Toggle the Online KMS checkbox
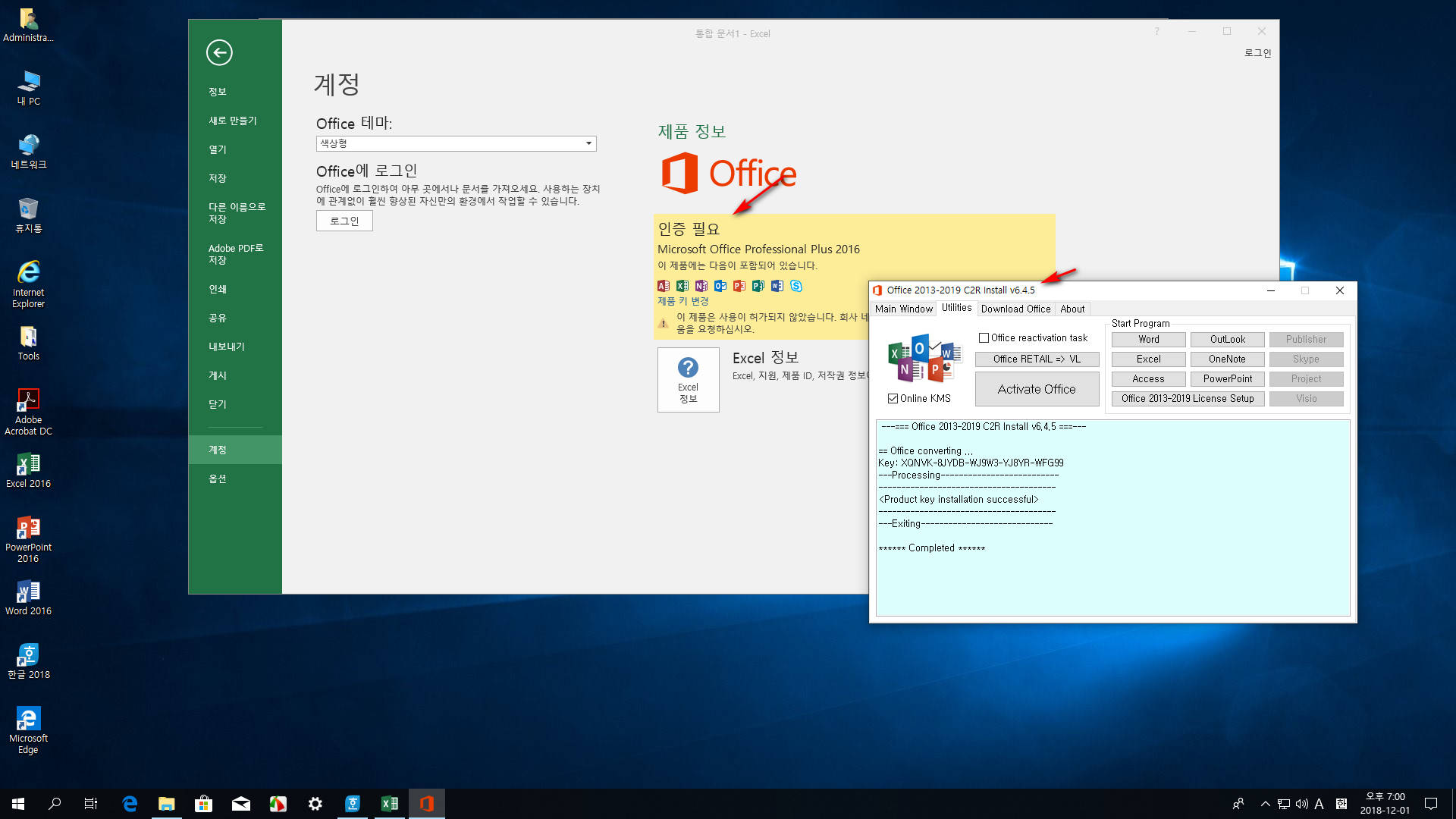Screen dimensions: 1456x819 [x=893, y=399]
